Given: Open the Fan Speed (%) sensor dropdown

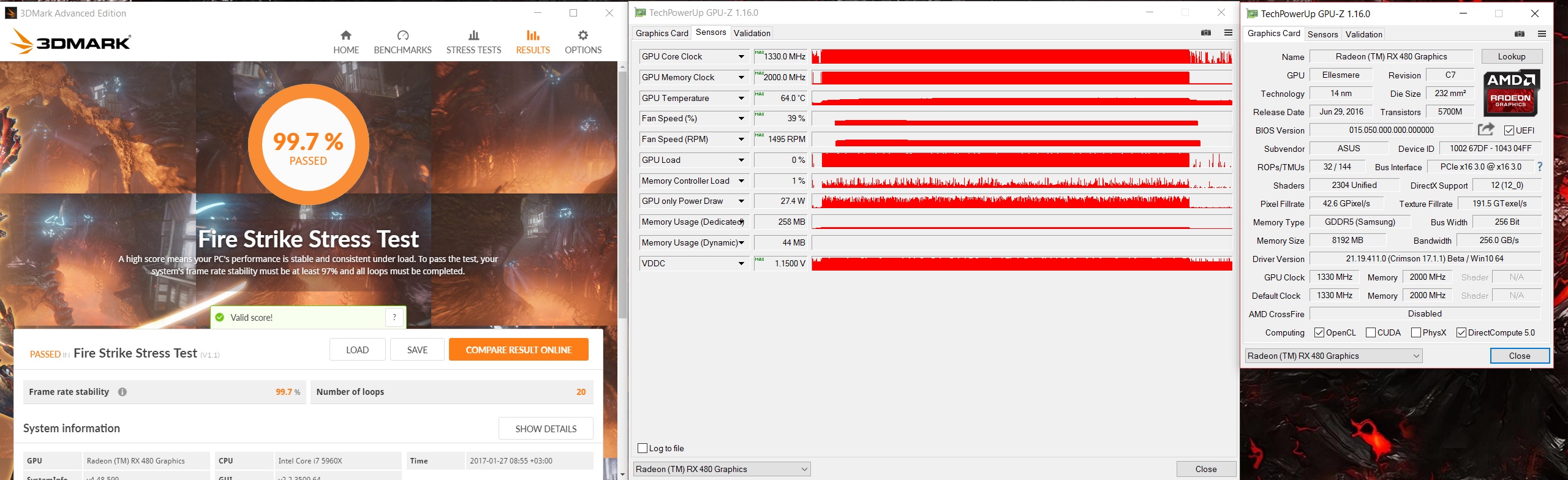Looking at the screenshot, I should click(741, 118).
